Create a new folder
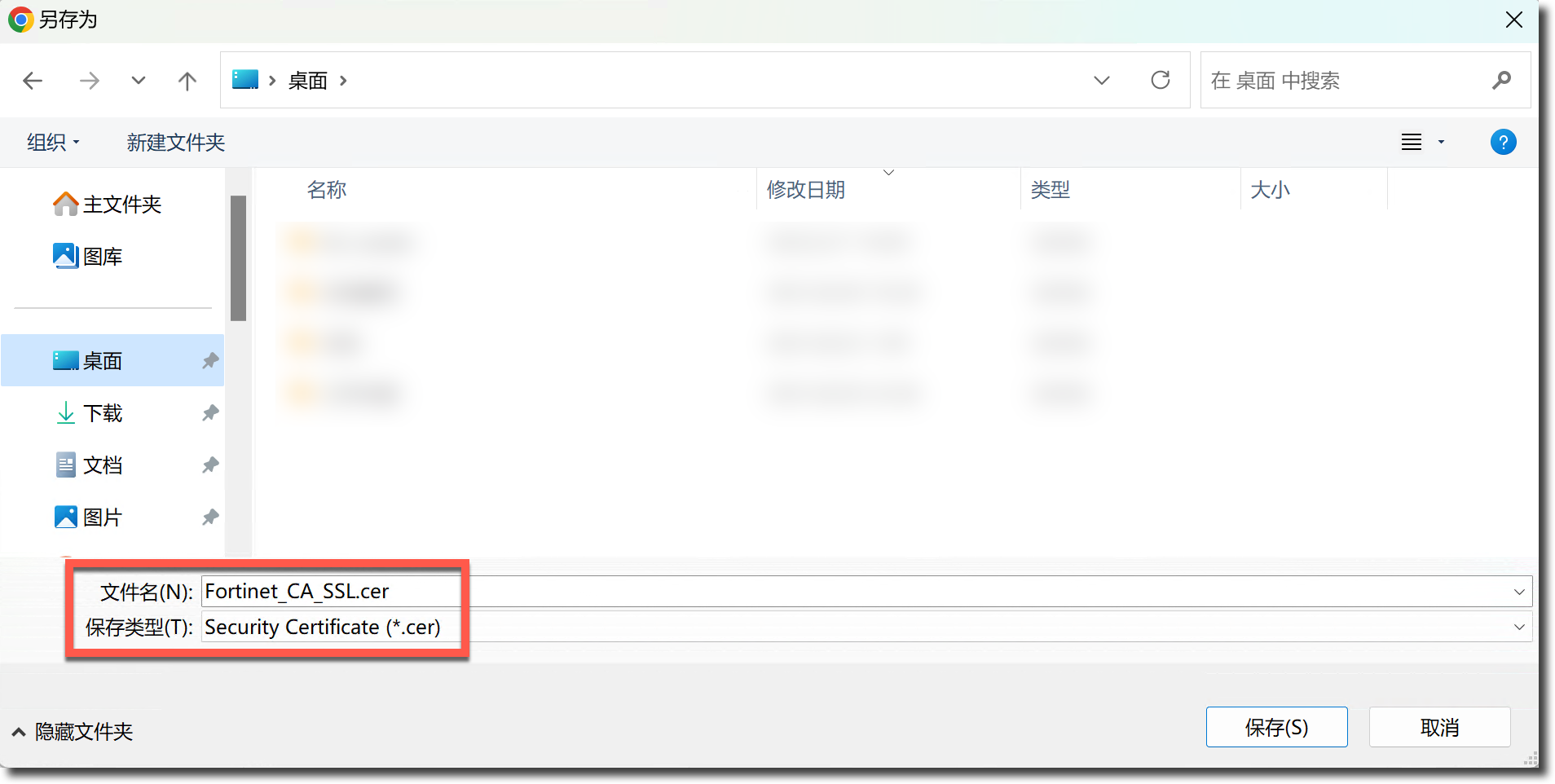This screenshot has width=1555, height=784. tap(175, 143)
